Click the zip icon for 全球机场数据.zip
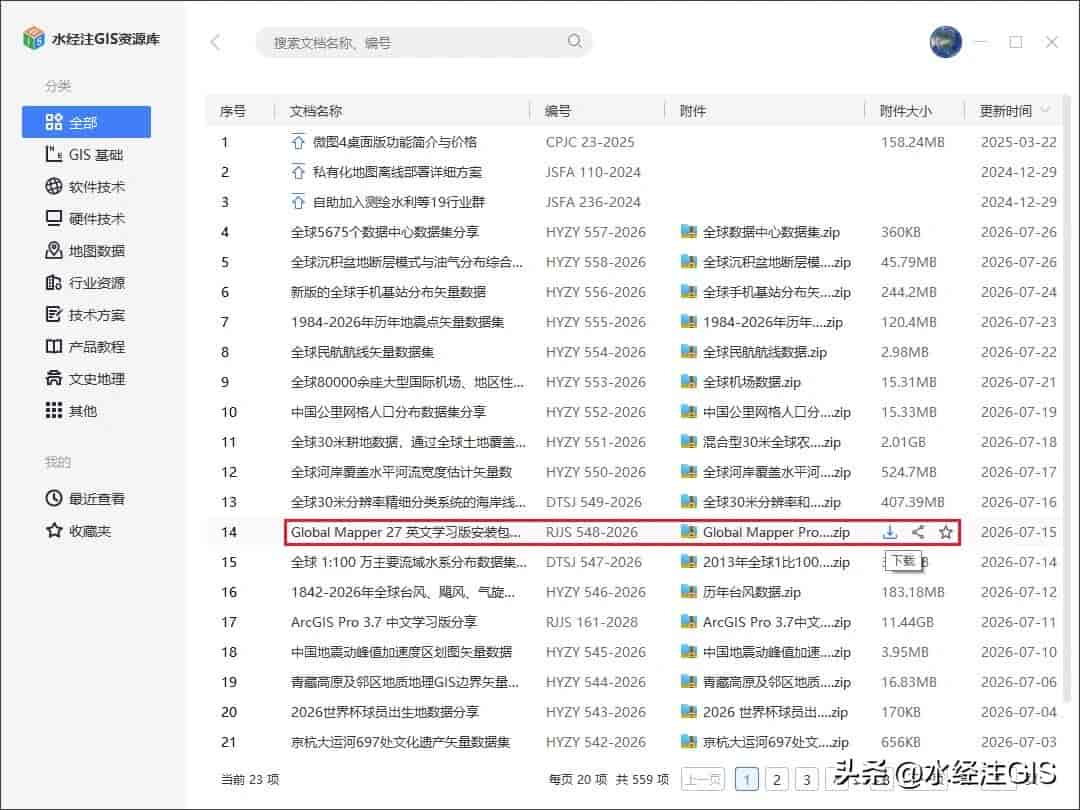1080x810 pixels. pyautogui.click(x=688, y=382)
